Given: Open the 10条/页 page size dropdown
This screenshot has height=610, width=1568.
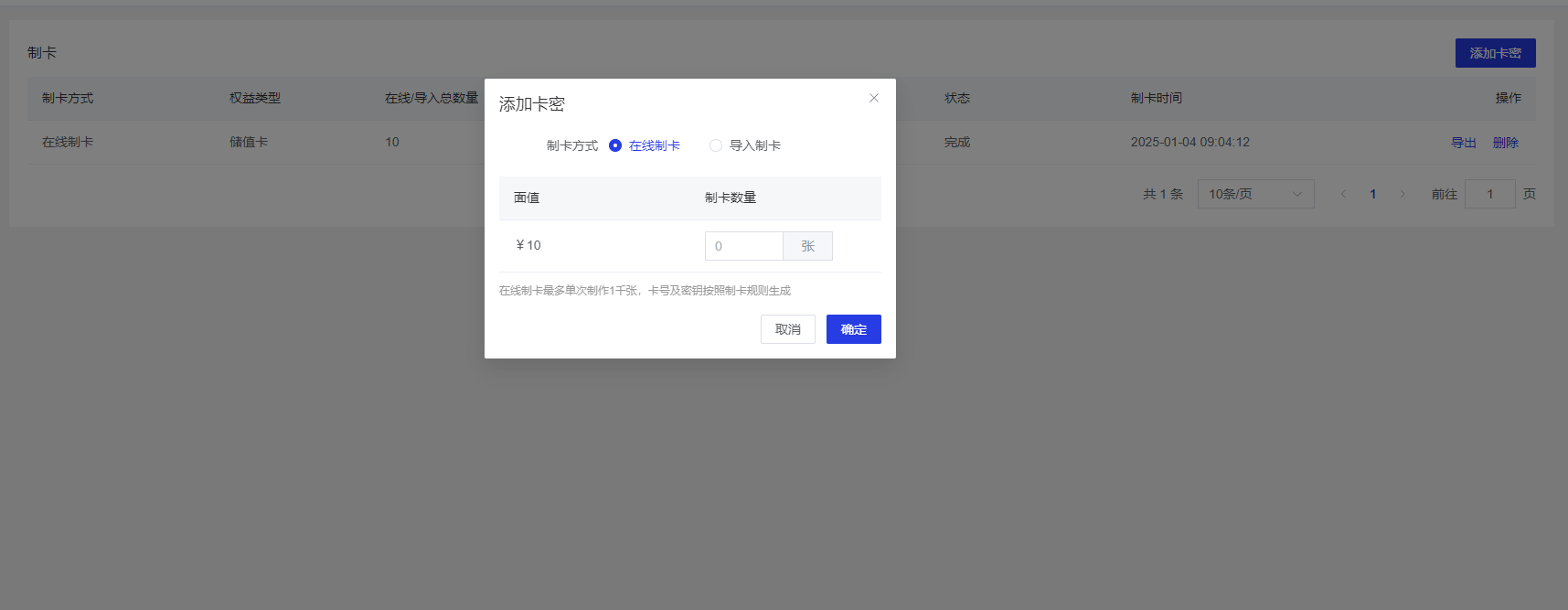Looking at the screenshot, I should [1255, 194].
